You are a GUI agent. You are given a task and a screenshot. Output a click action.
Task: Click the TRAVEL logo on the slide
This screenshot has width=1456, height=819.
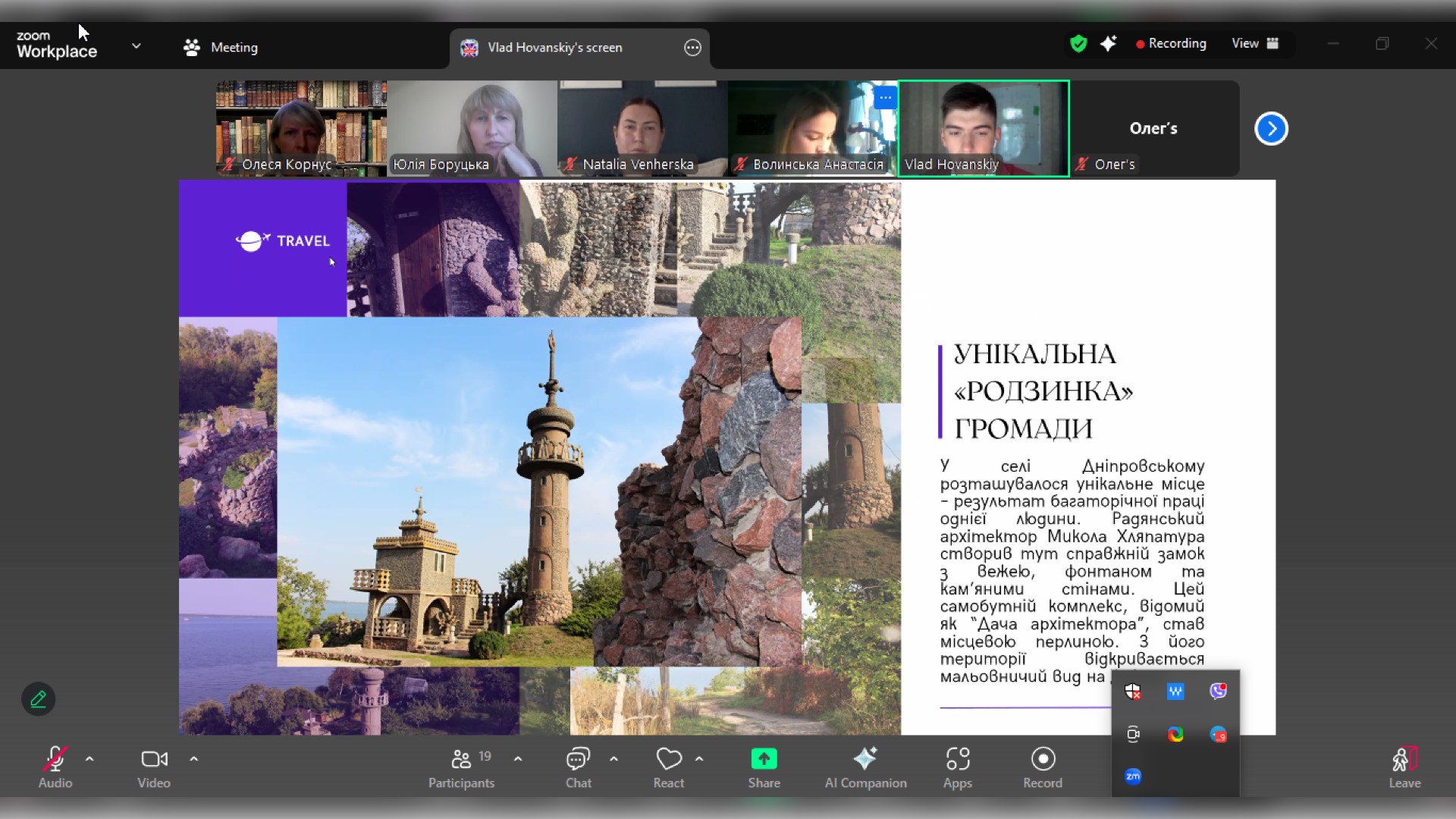(283, 241)
